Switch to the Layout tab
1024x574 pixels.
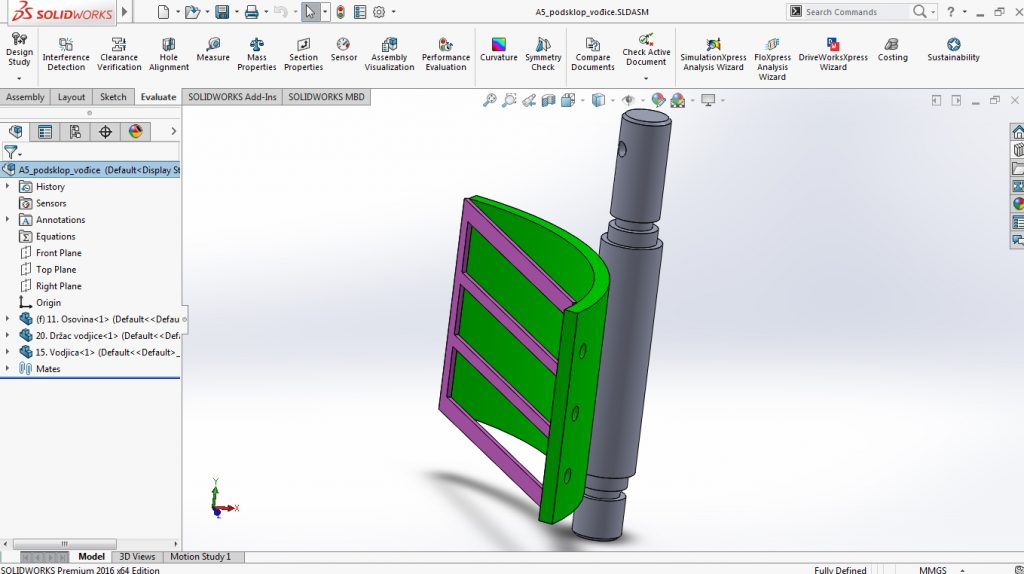point(71,97)
